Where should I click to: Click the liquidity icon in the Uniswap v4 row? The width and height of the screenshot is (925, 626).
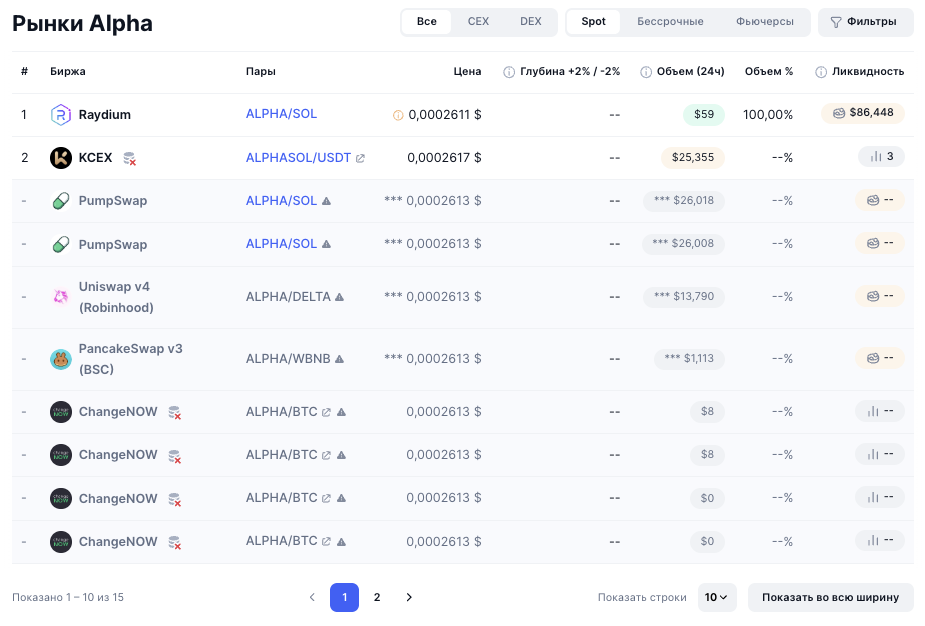(873, 296)
